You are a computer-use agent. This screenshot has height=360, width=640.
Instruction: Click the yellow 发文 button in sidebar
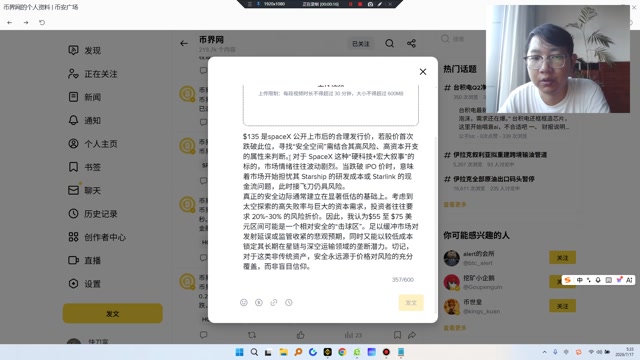point(113,313)
